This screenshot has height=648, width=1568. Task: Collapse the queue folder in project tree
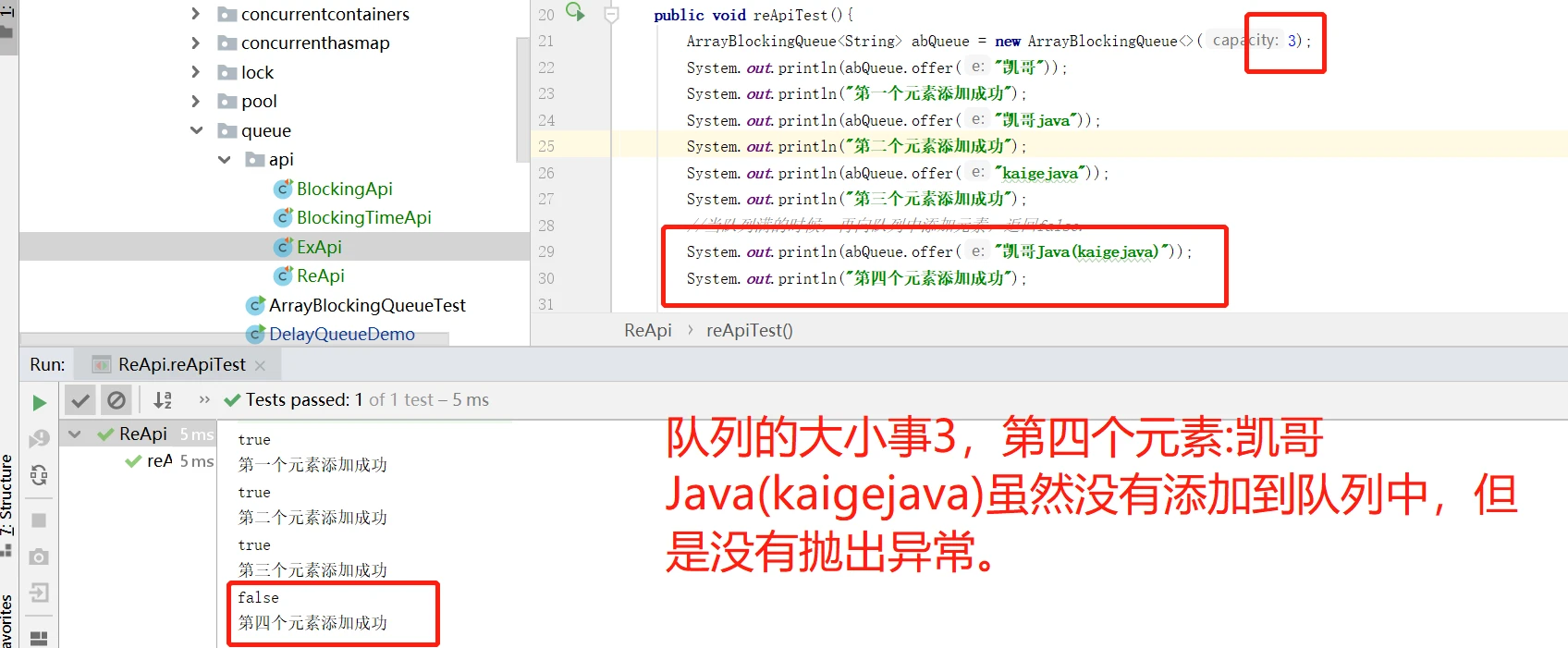196,130
